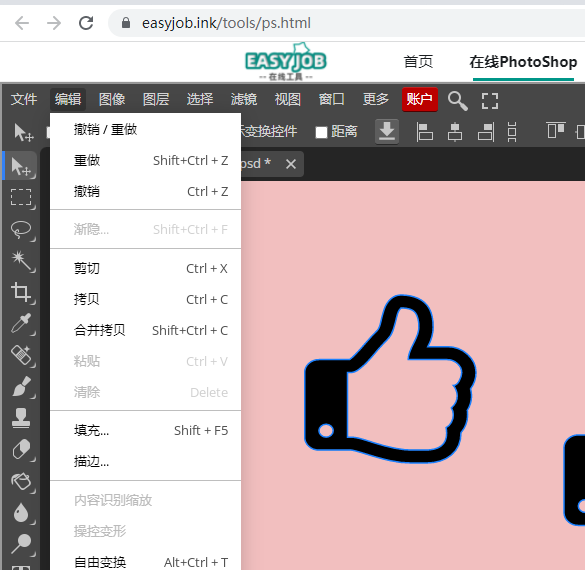Go forward in browser history

(x=54, y=23)
